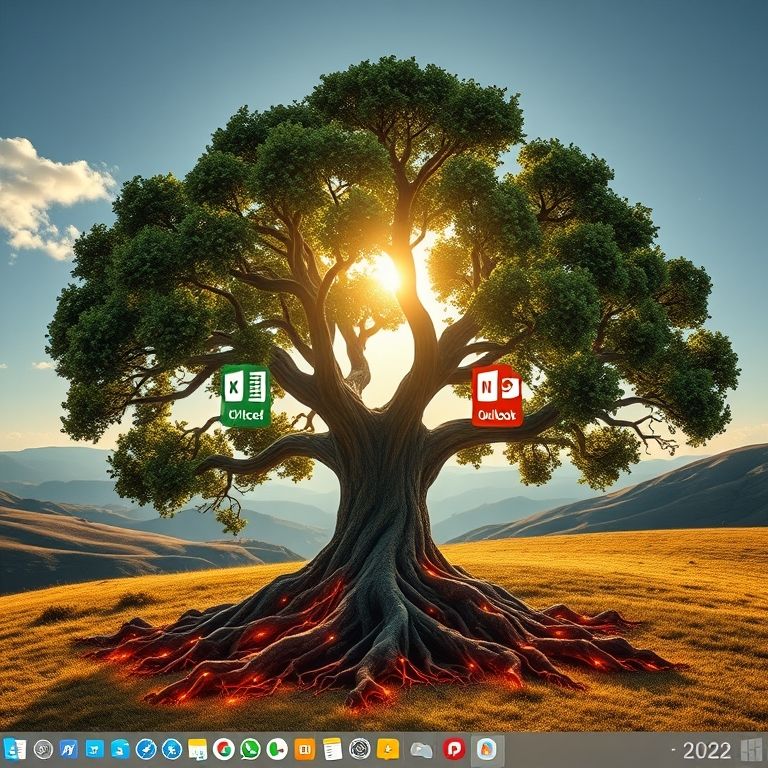Screen dimensions: 768x768
Task: Open the blue round icon left of sticky note
Action: tap(172, 749)
